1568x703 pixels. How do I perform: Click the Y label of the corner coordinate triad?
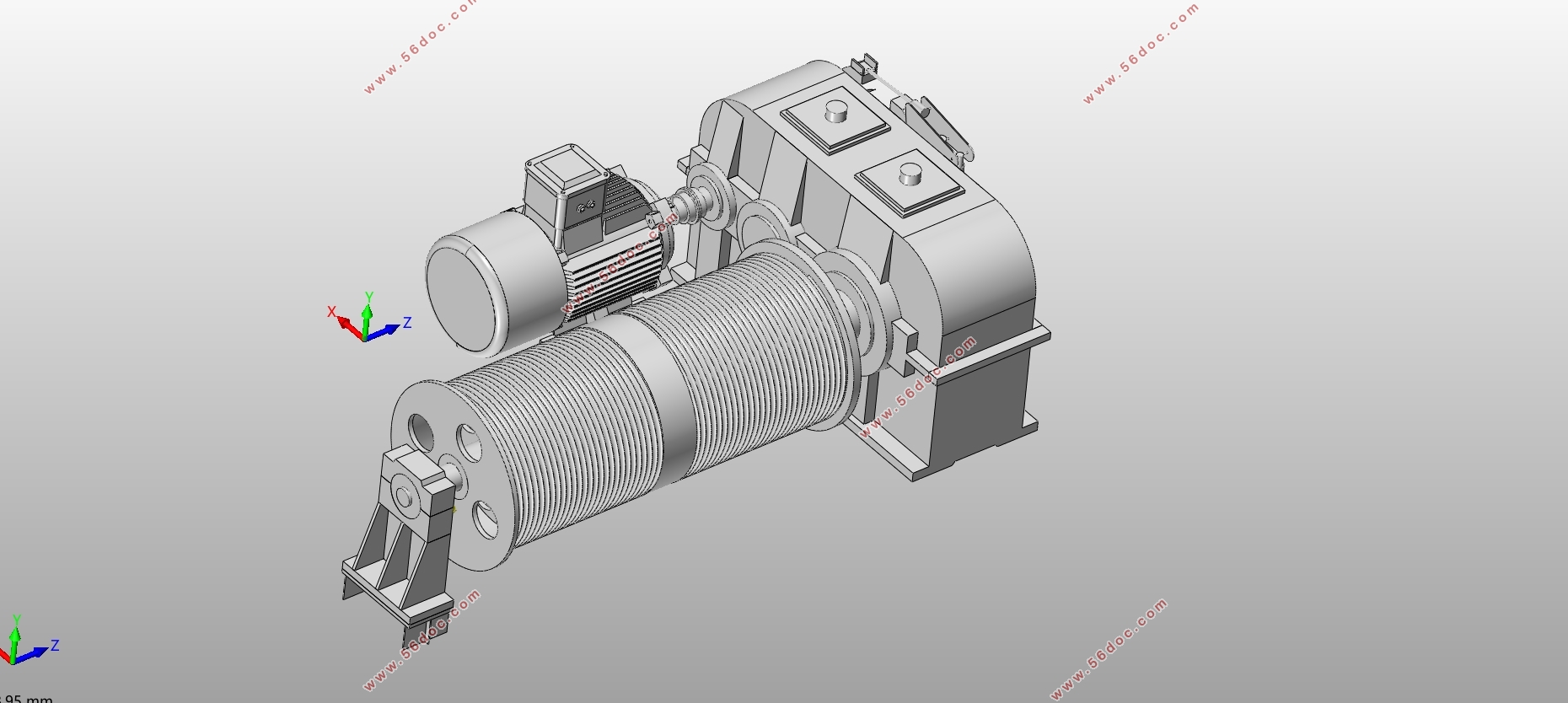point(16,622)
